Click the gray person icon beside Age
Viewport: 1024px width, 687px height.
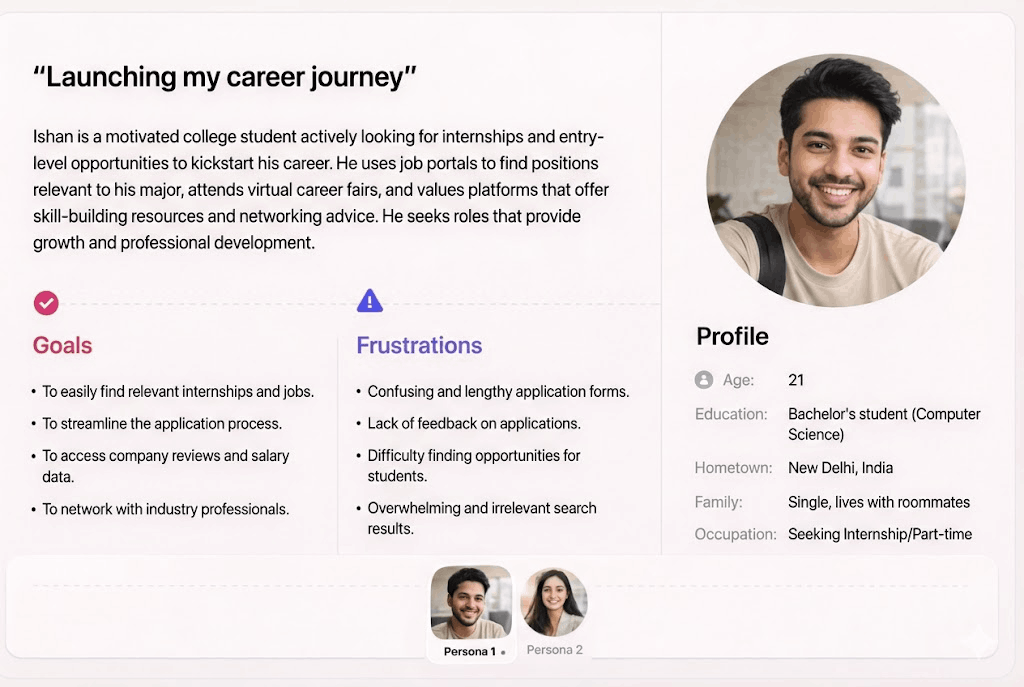click(x=704, y=380)
